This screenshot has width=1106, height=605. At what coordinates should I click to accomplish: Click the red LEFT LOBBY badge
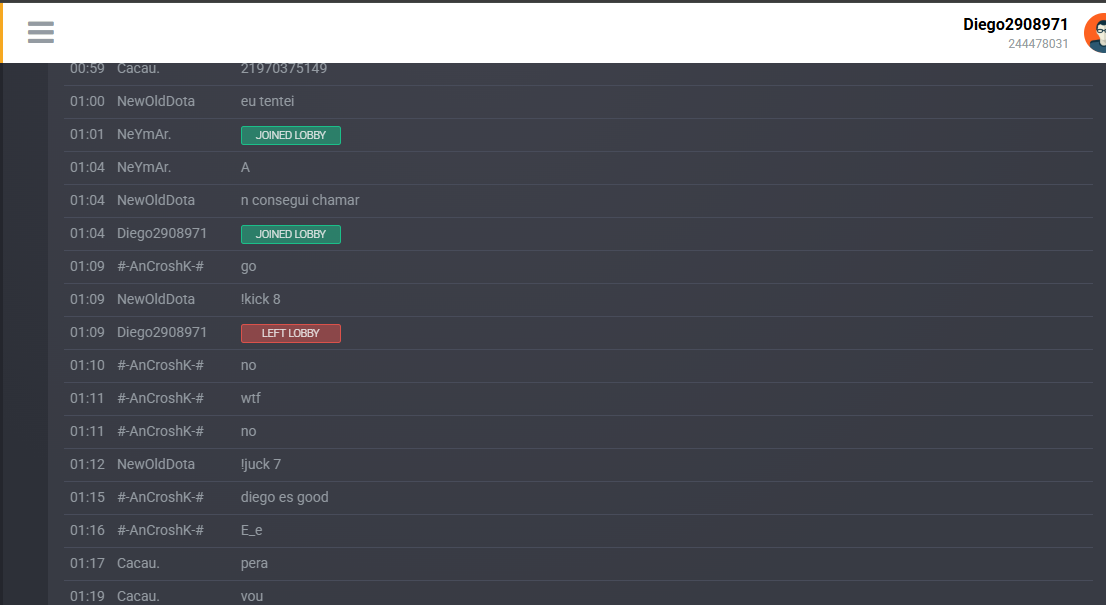point(291,334)
